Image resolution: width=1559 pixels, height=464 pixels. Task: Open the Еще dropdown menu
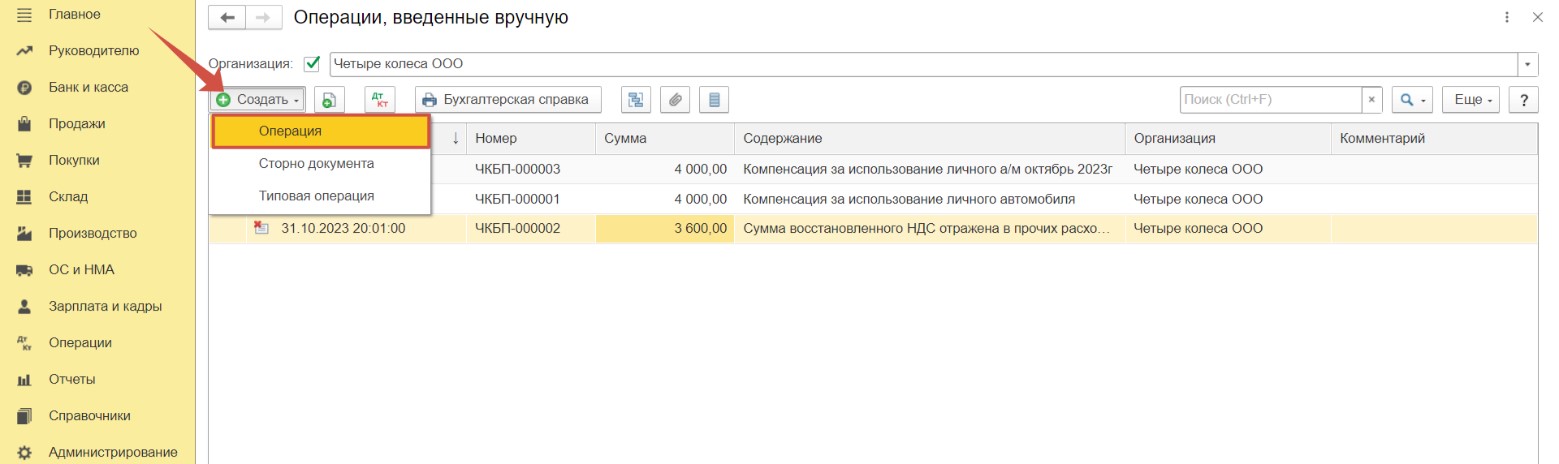pos(1473,100)
